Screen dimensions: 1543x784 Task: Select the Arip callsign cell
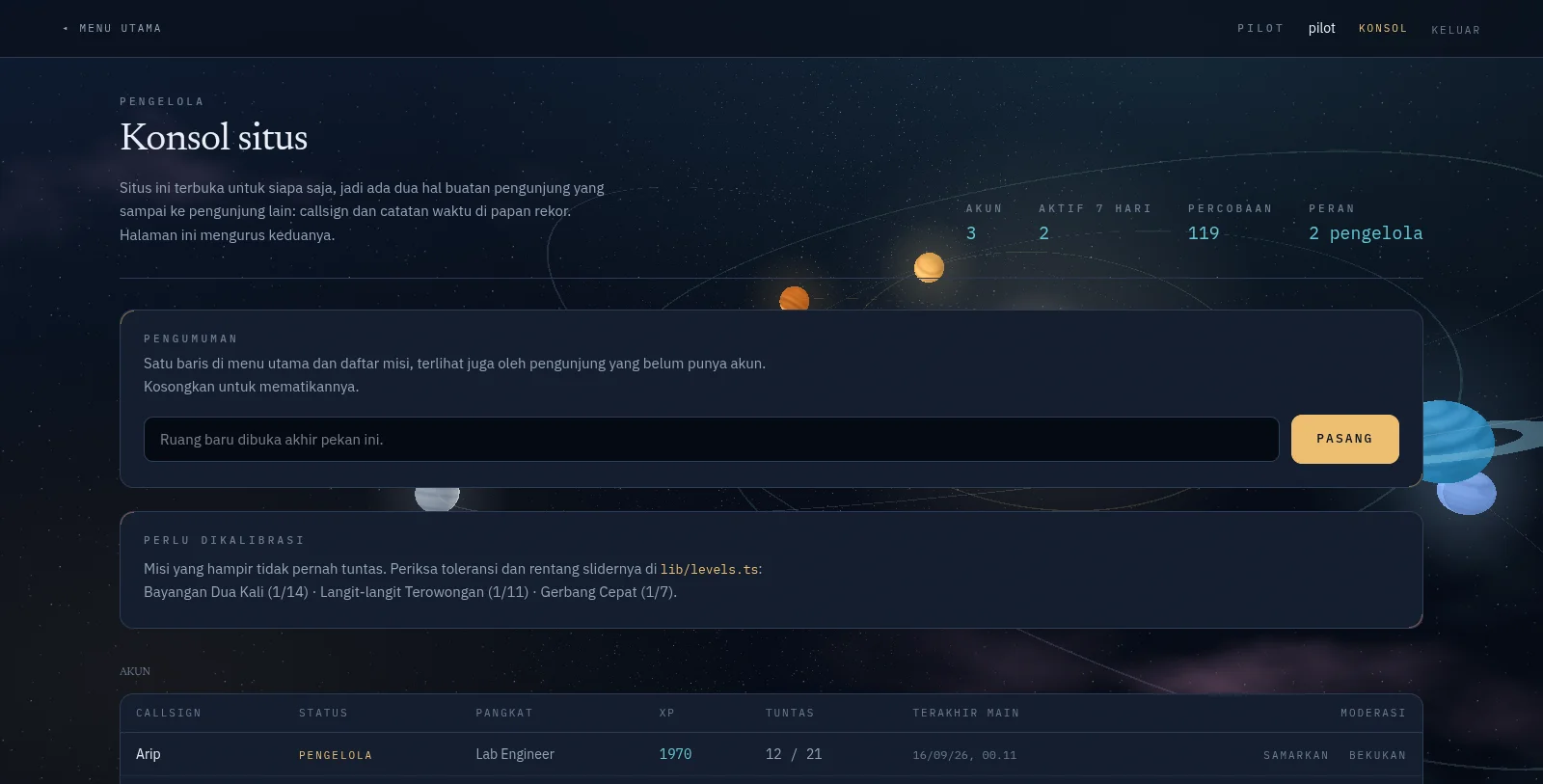tap(149, 754)
